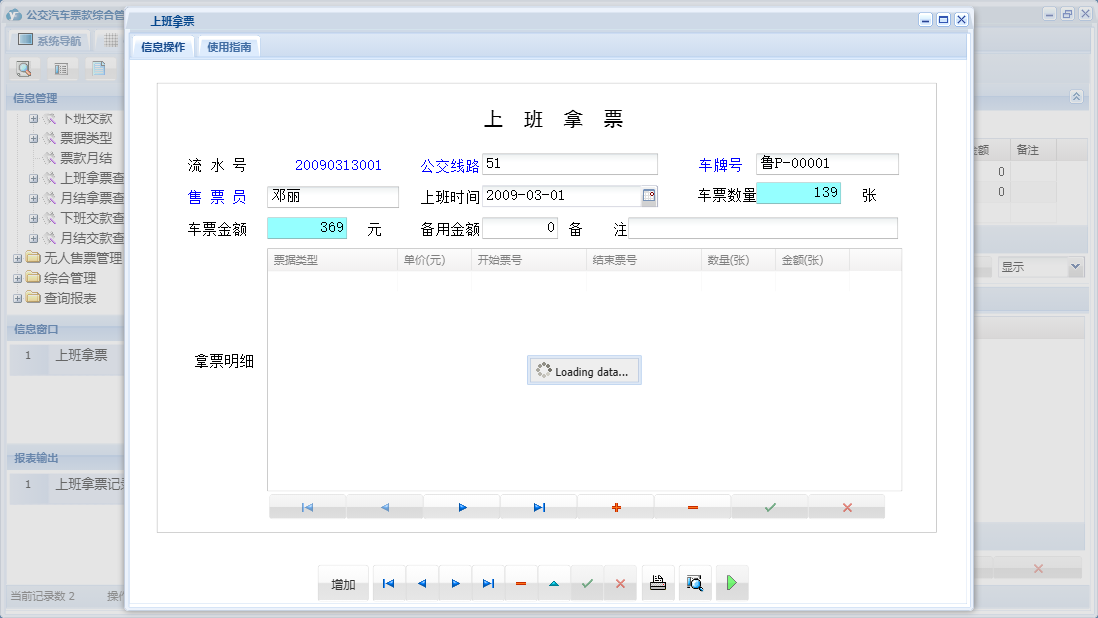1098x618 pixels.
Task: Go to next row in detail grid navigator
Action: [x=462, y=507]
